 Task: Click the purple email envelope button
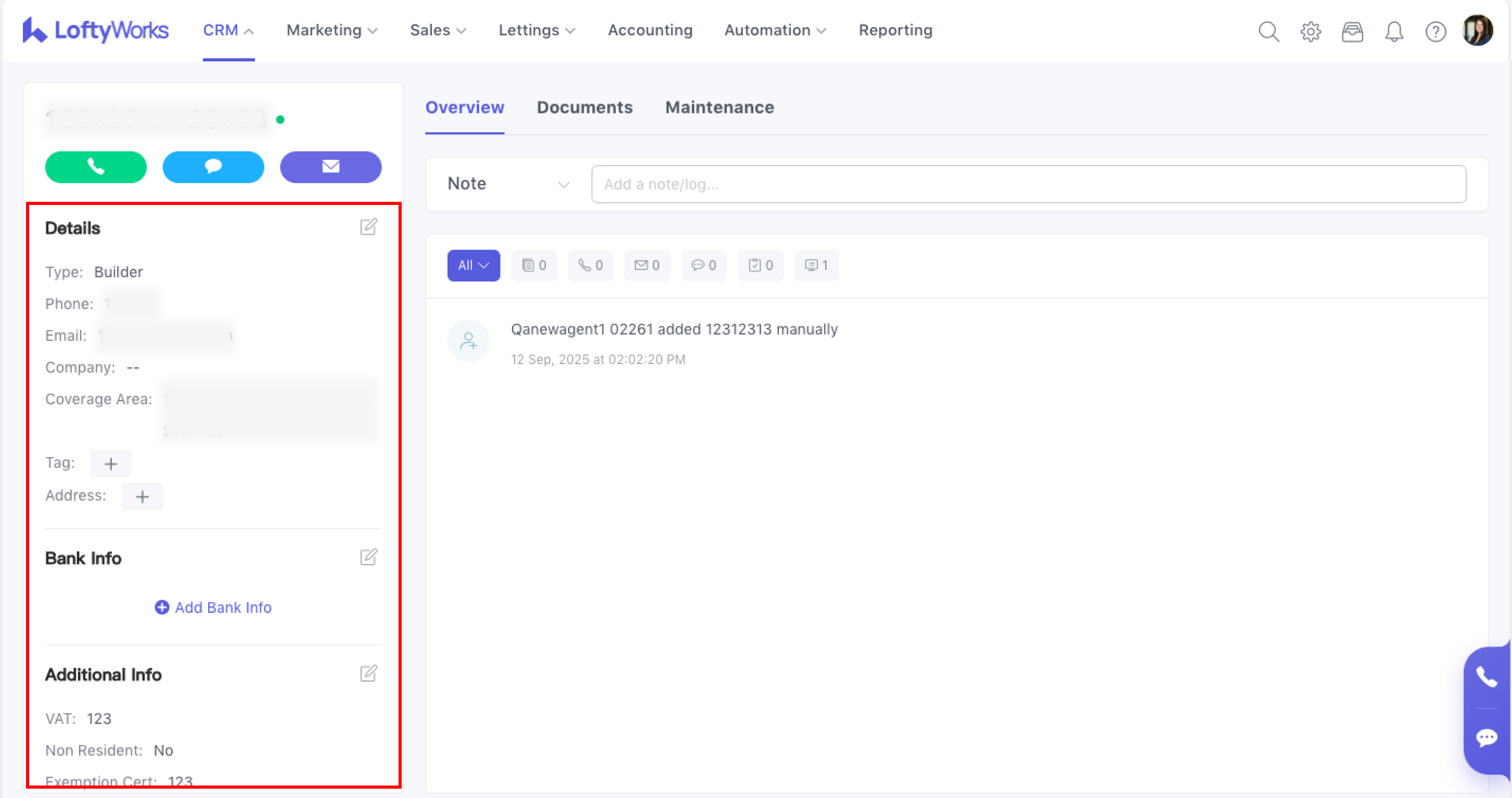point(330,167)
